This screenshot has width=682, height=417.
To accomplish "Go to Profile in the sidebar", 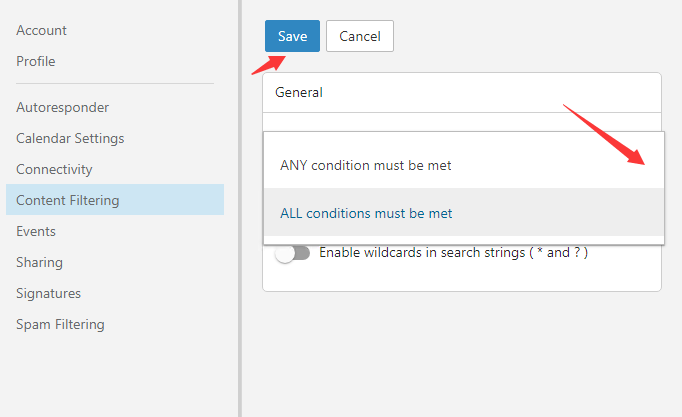I will pos(36,61).
